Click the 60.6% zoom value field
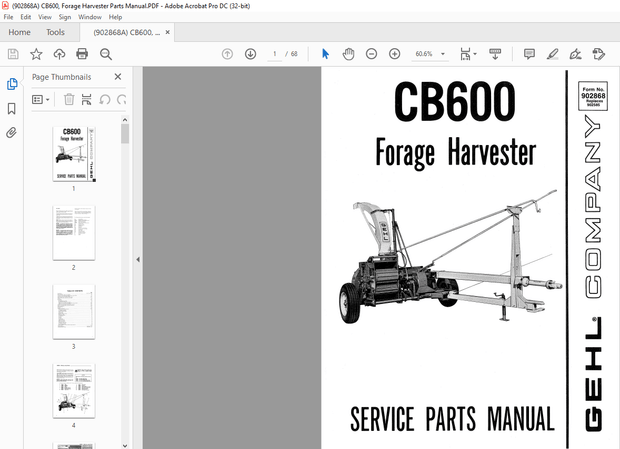Screen dimensions: 620x449 [x=424, y=54]
